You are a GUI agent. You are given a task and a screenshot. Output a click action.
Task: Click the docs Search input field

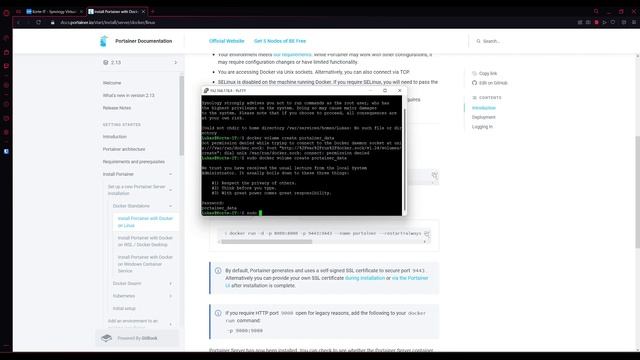pyautogui.click(x=491, y=41)
